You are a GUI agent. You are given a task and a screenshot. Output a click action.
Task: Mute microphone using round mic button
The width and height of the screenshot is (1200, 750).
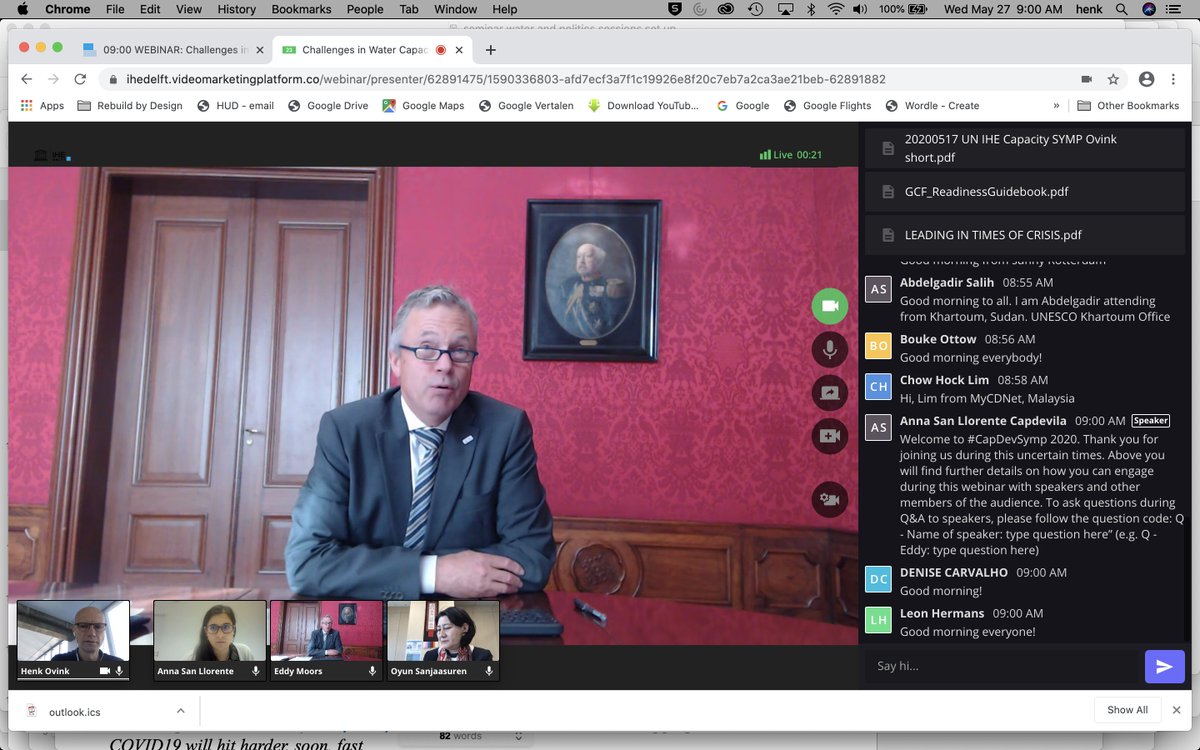coord(829,349)
